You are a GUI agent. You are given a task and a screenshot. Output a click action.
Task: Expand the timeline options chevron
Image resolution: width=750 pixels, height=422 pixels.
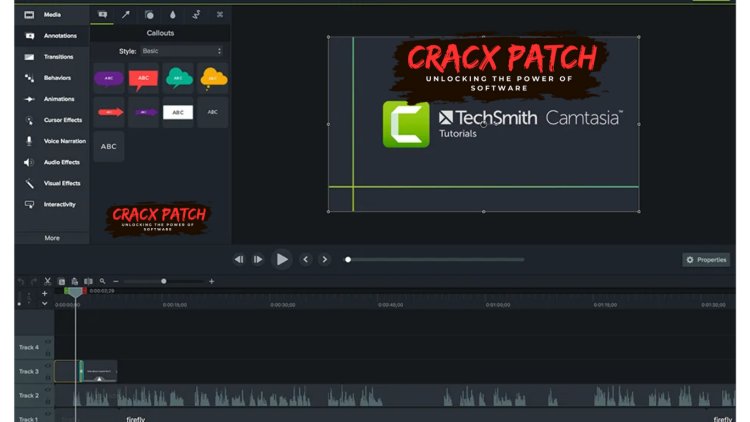(x=44, y=303)
